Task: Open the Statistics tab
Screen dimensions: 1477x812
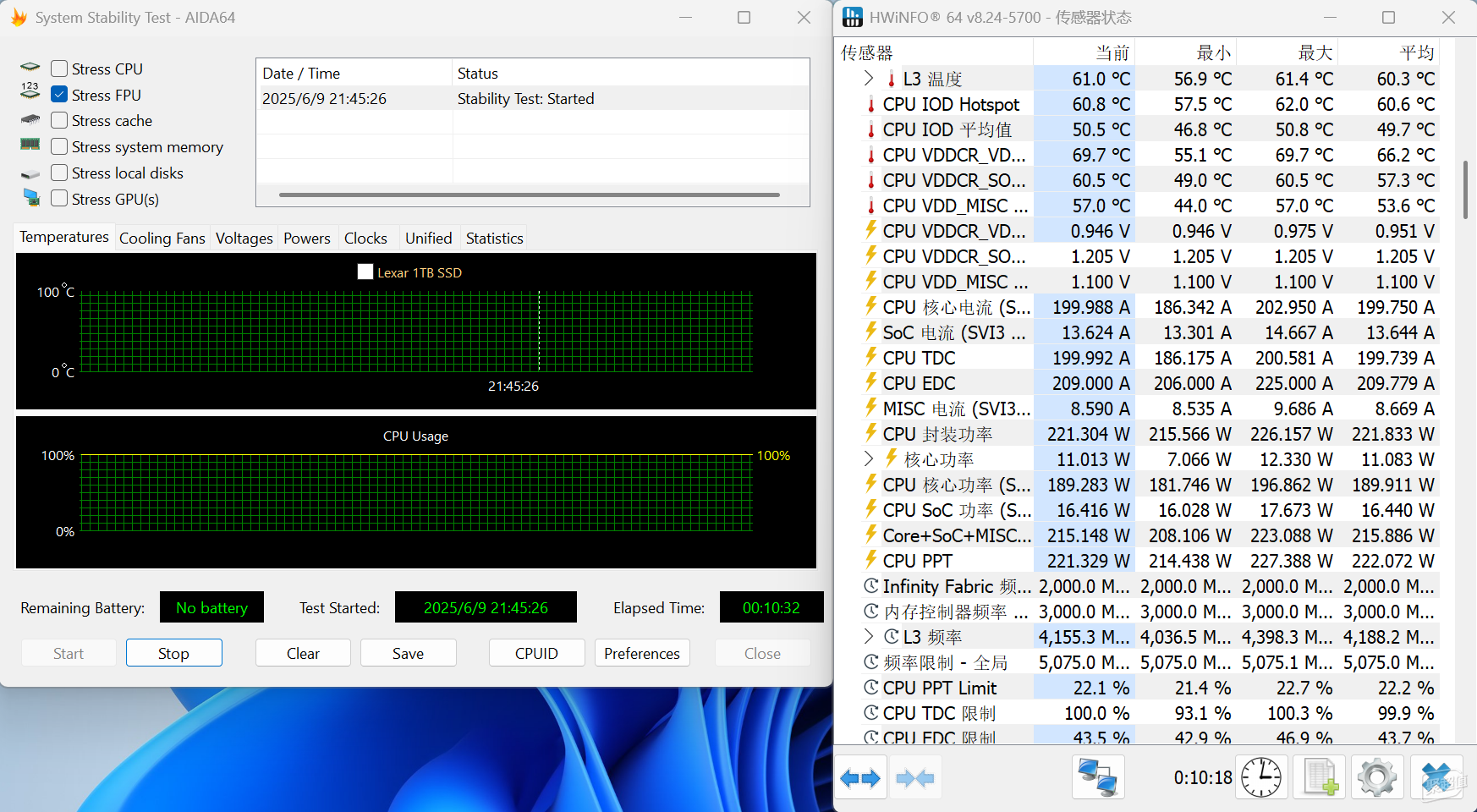Action: tap(495, 239)
